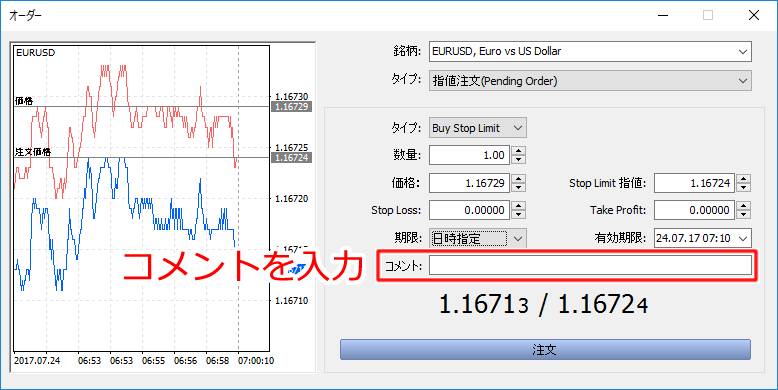Open the 有効期限 date dropdown
Screen dimensions: 778x390
pos(703,239)
